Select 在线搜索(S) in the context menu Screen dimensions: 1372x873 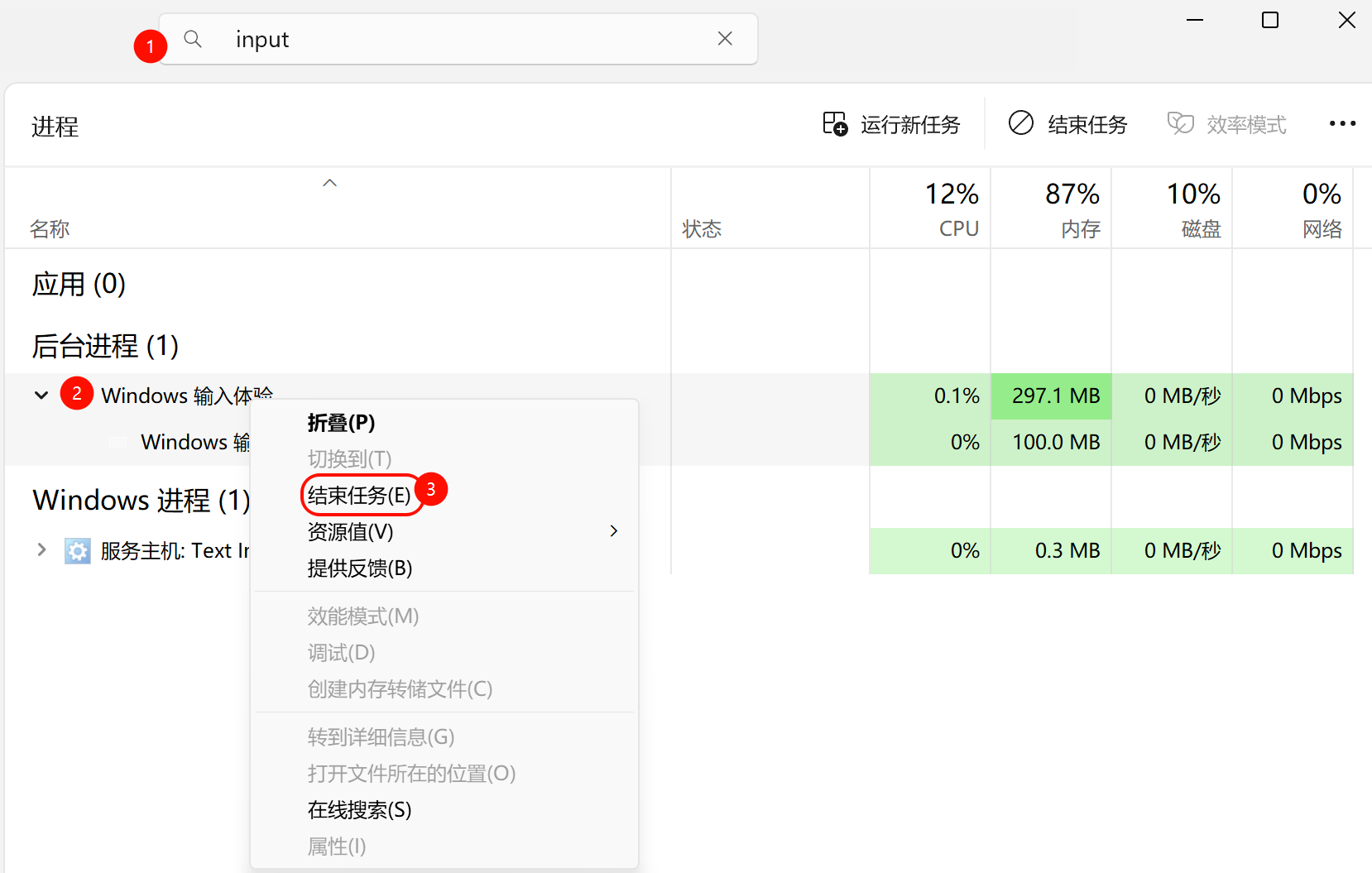point(359,810)
